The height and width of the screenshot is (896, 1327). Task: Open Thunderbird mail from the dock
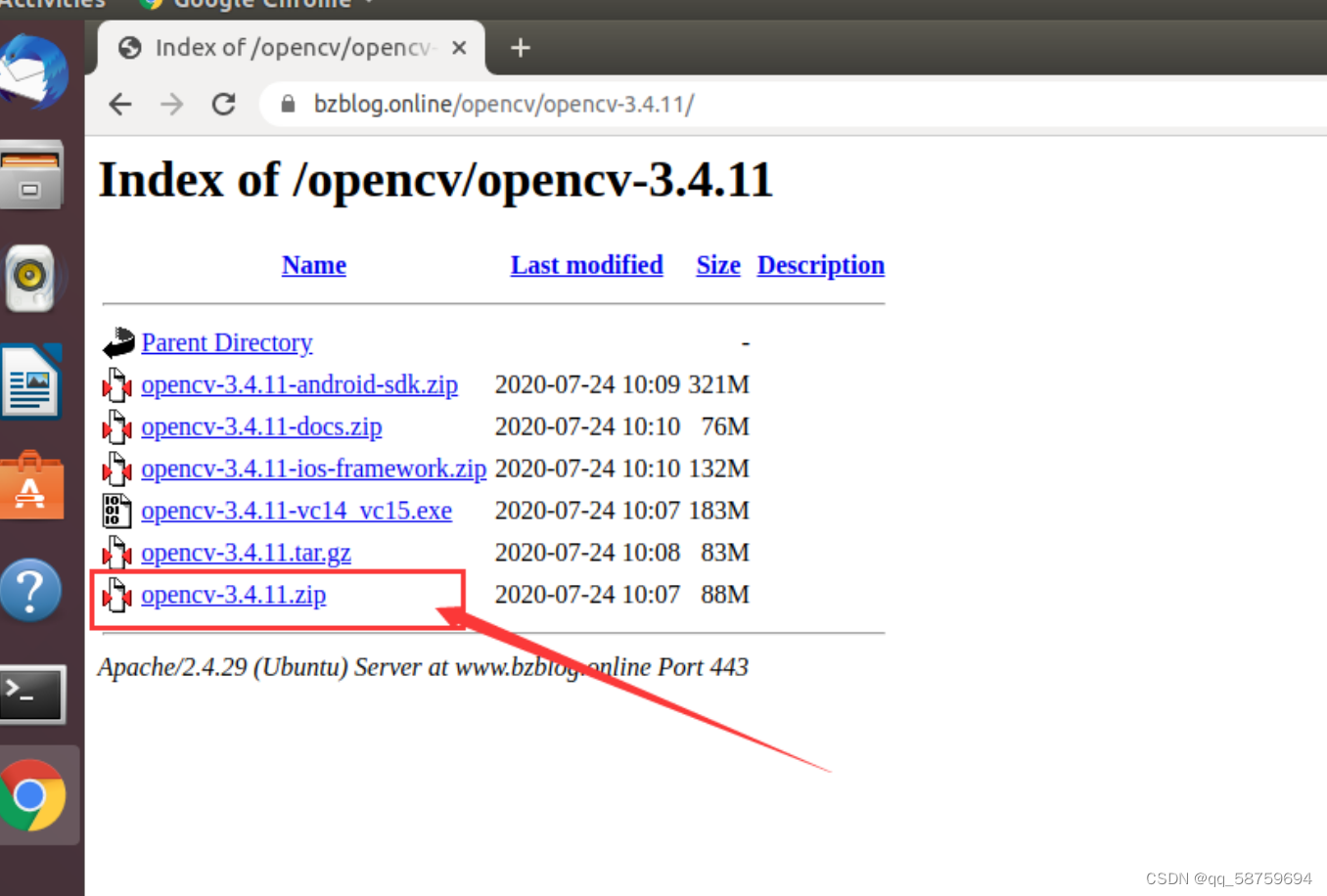(40, 69)
